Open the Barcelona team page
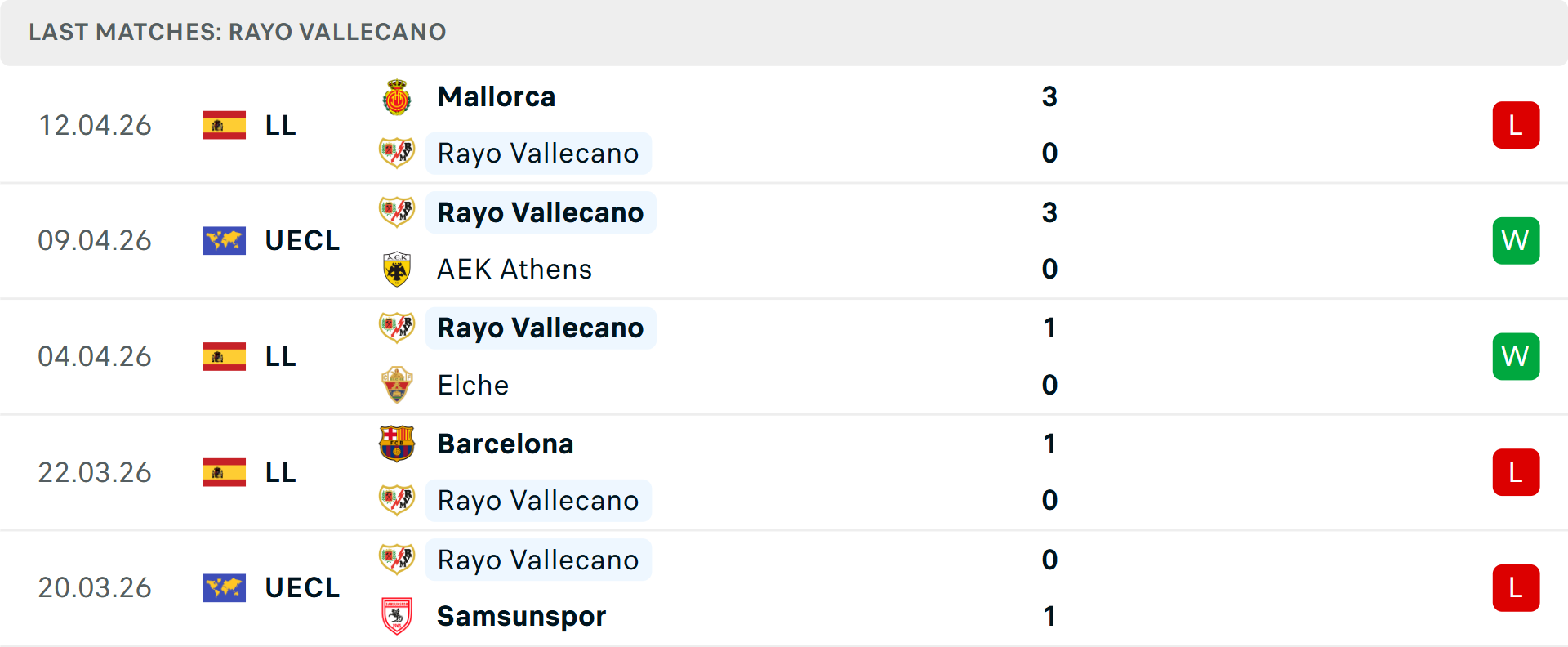 (506, 444)
